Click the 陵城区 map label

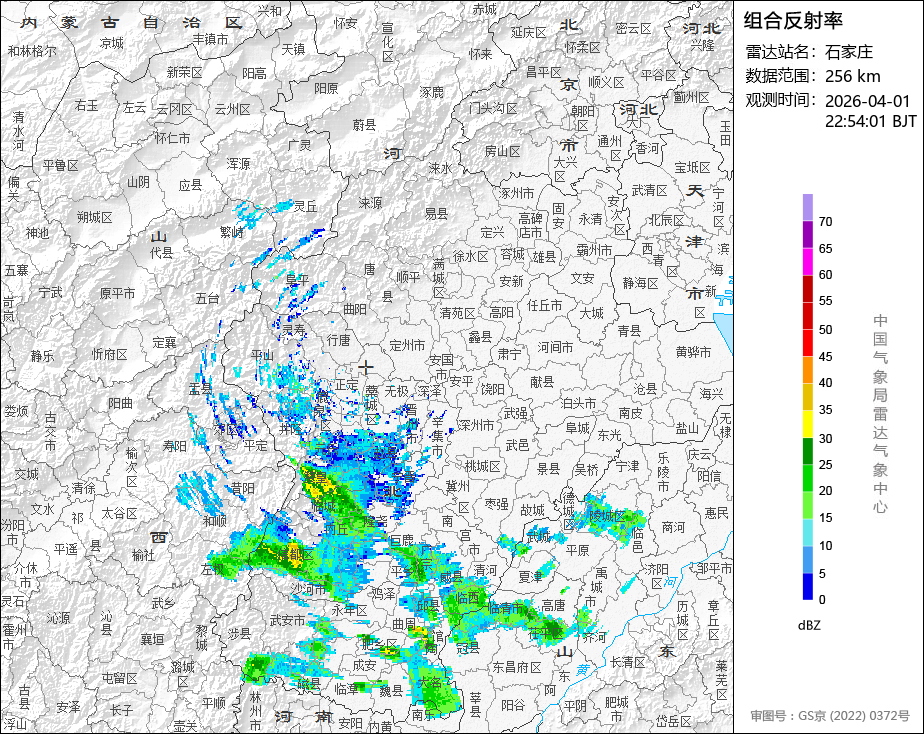pyautogui.click(x=607, y=516)
